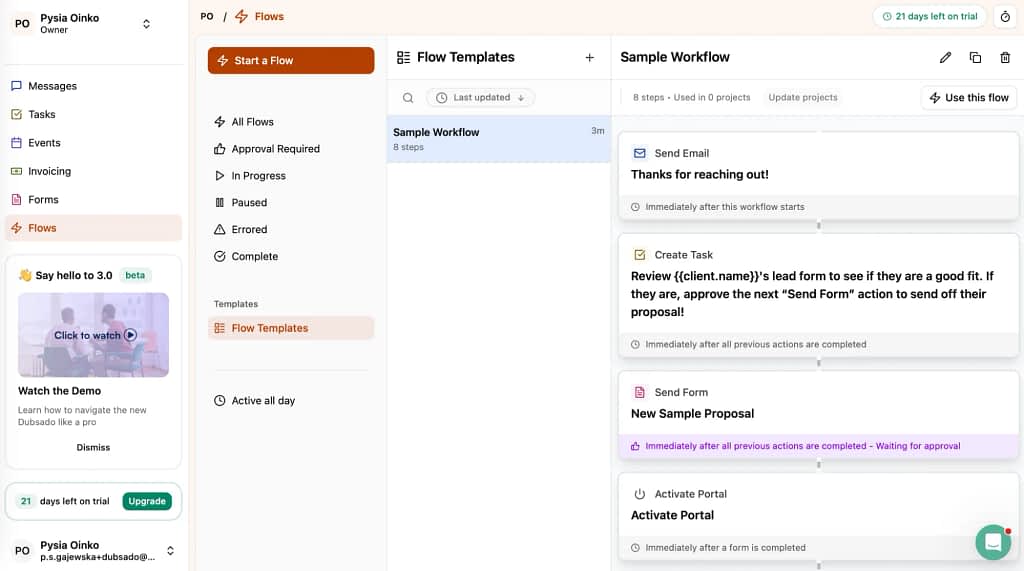Open the Last updated sort dropdown
Screen dimensions: 1024x571
click(480, 97)
